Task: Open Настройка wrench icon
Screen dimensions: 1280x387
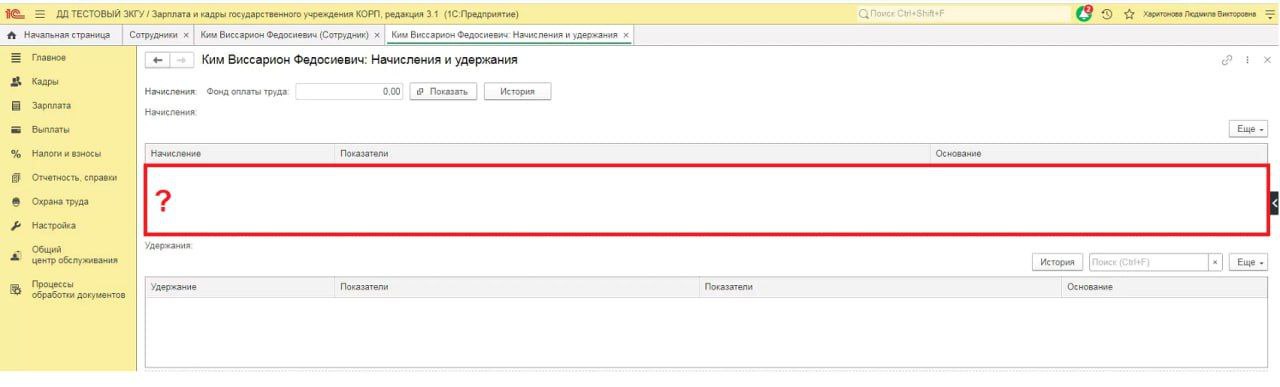Action: tap(16, 226)
